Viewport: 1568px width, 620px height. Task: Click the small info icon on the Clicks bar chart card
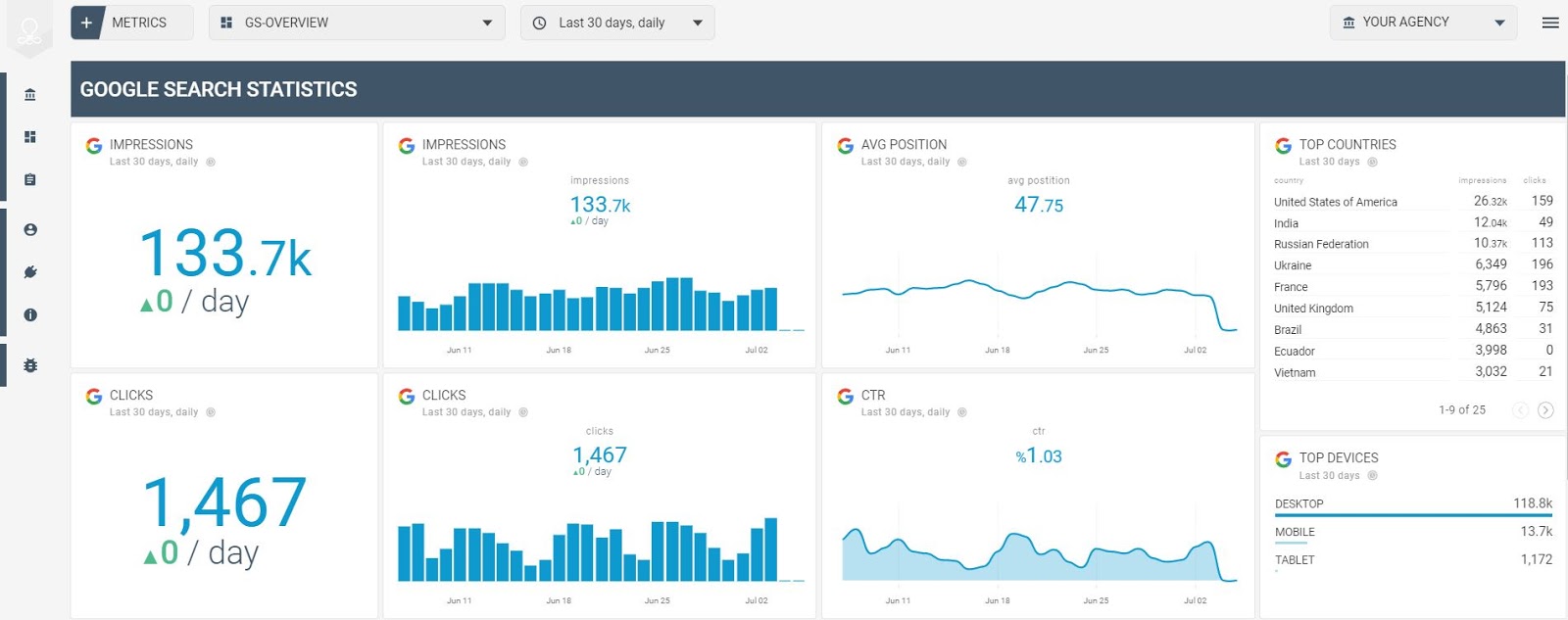(x=523, y=412)
